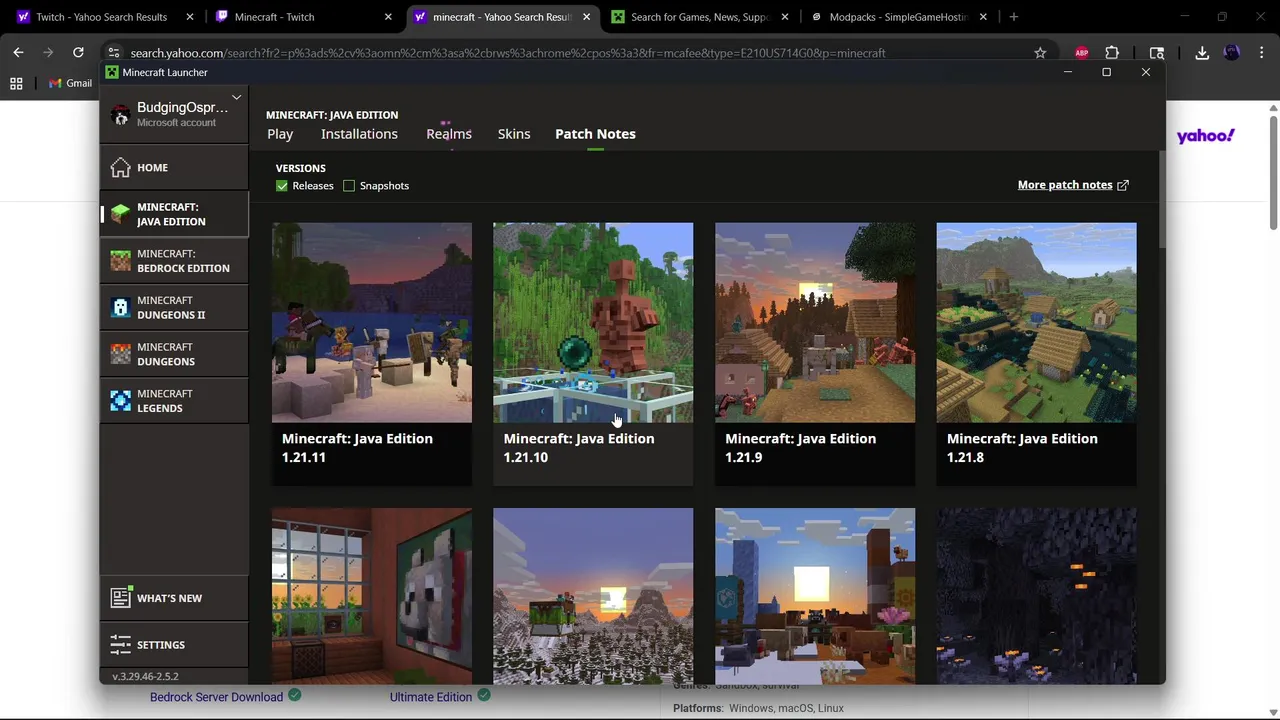Open Chrome profile avatar
1280x720 pixels.
[1232, 53]
